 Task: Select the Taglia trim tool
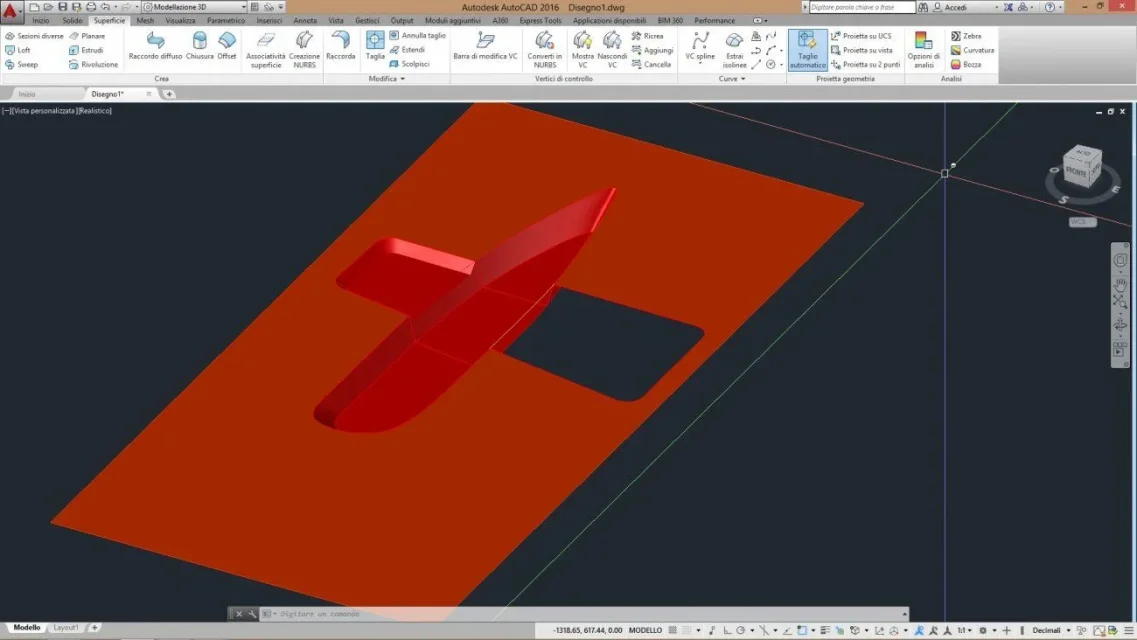[x=375, y=46]
